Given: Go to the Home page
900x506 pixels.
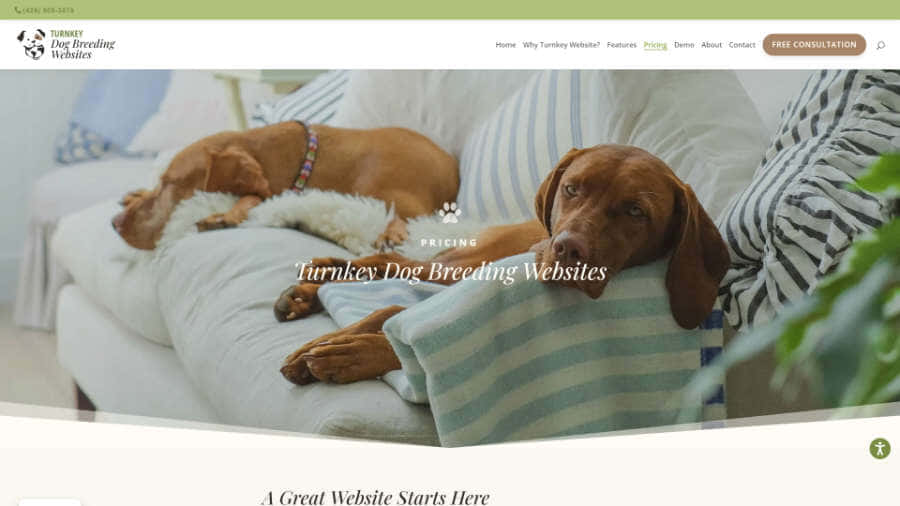Looking at the screenshot, I should (506, 45).
